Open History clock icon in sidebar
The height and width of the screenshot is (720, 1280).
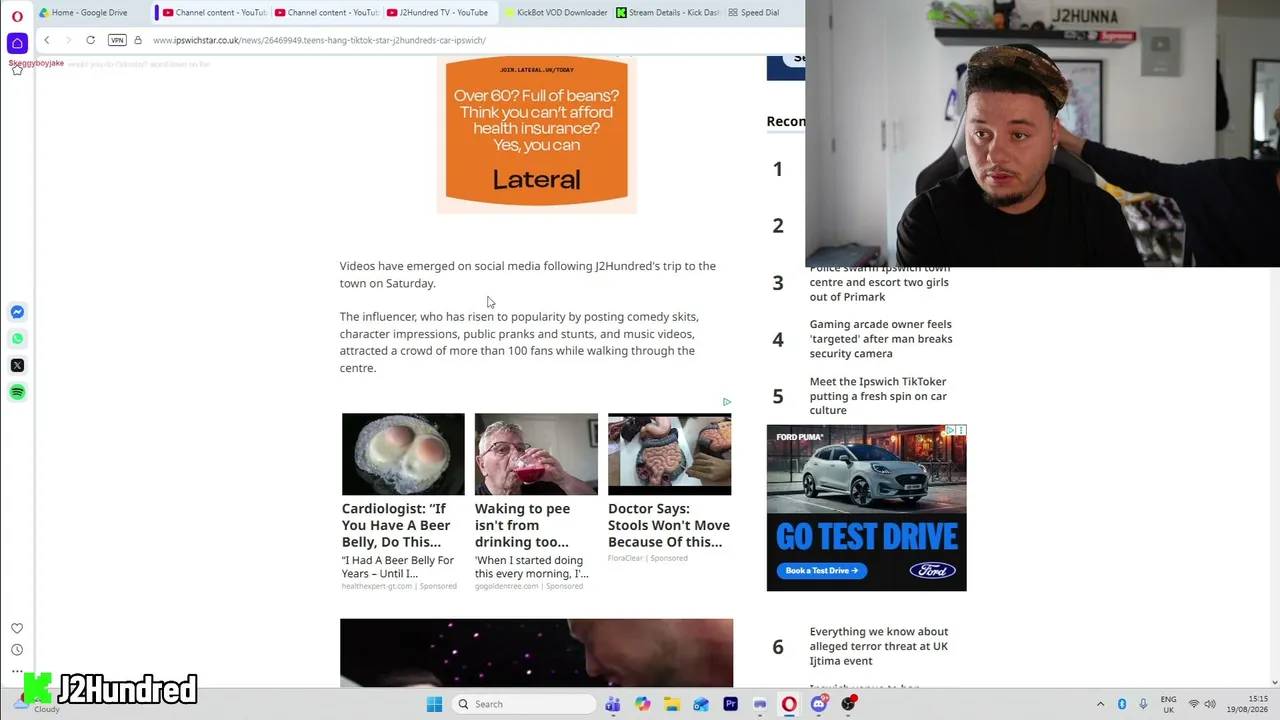pyautogui.click(x=17, y=650)
